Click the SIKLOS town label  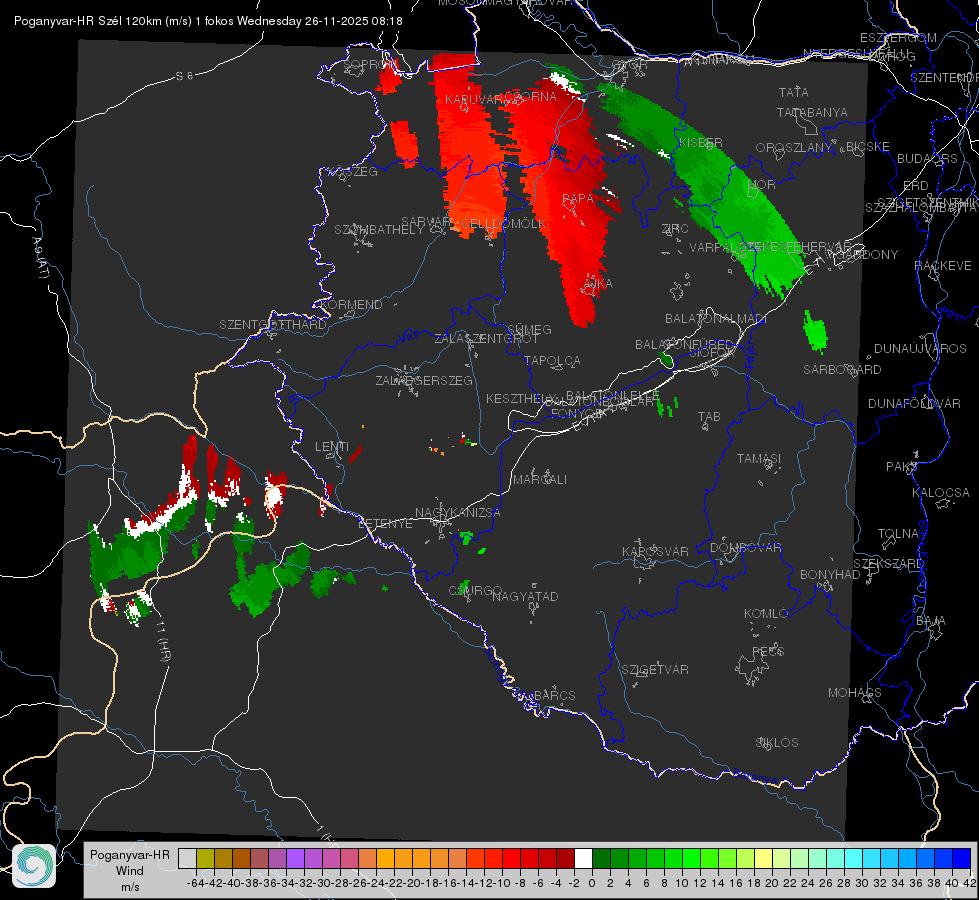pos(776,743)
